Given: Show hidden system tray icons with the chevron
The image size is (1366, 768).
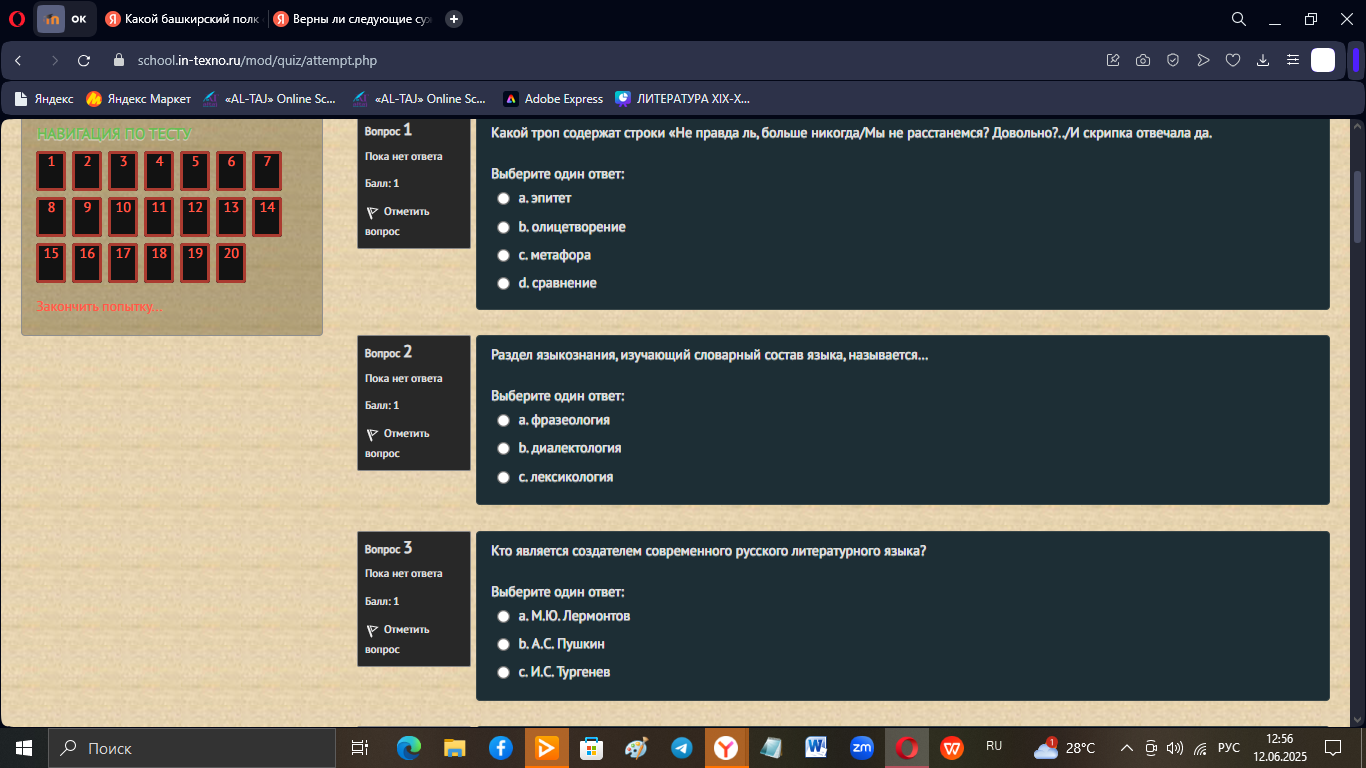Looking at the screenshot, I should click(1127, 748).
